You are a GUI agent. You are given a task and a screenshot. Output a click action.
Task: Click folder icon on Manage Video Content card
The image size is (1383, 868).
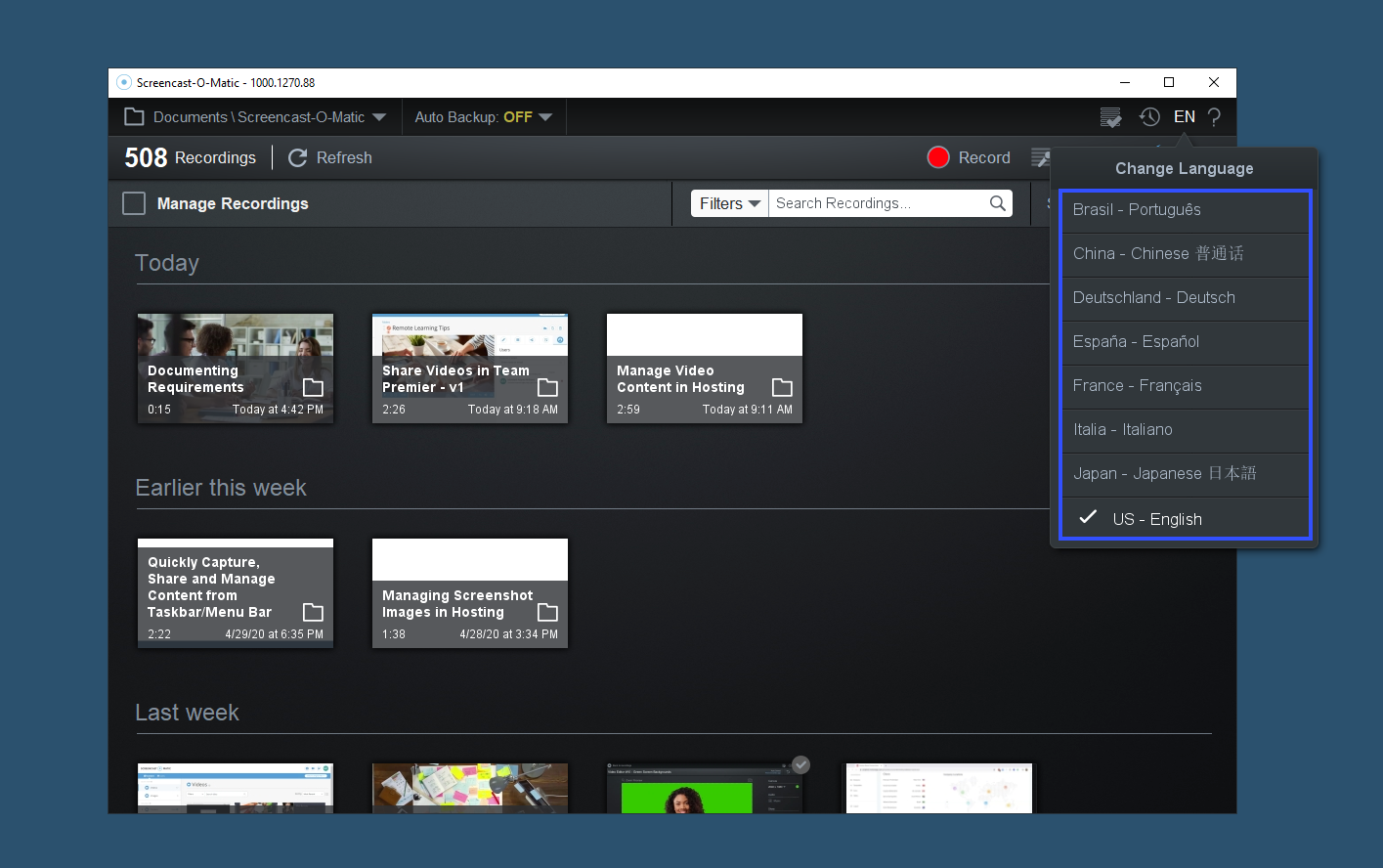[782, 386]
